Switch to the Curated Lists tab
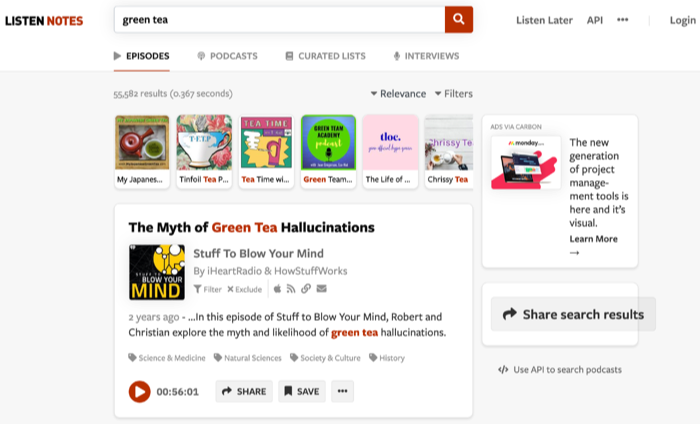 coord(325,56)
